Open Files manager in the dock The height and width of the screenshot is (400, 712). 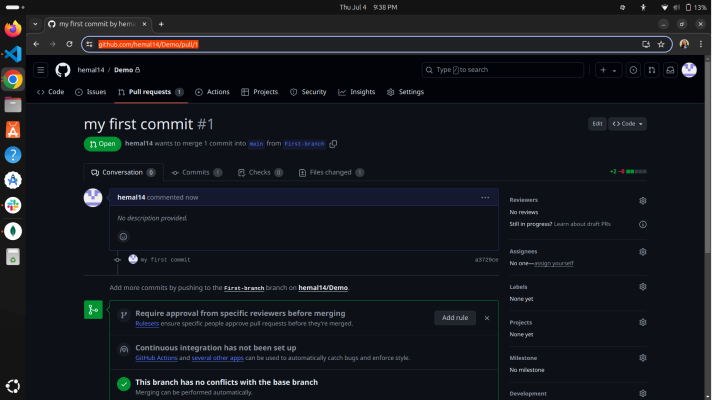[13, 105]
